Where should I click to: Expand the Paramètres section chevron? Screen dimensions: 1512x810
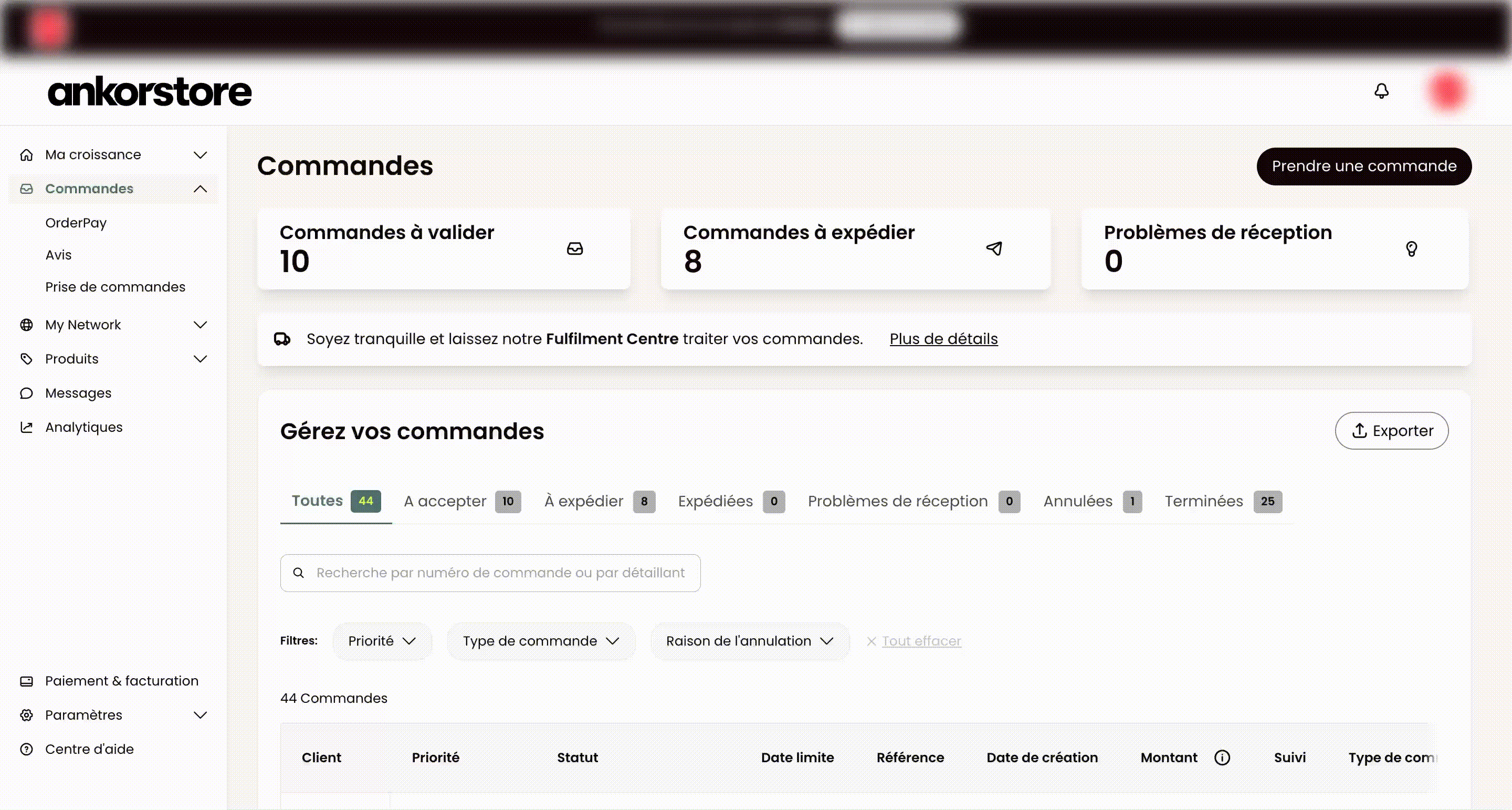200,715
